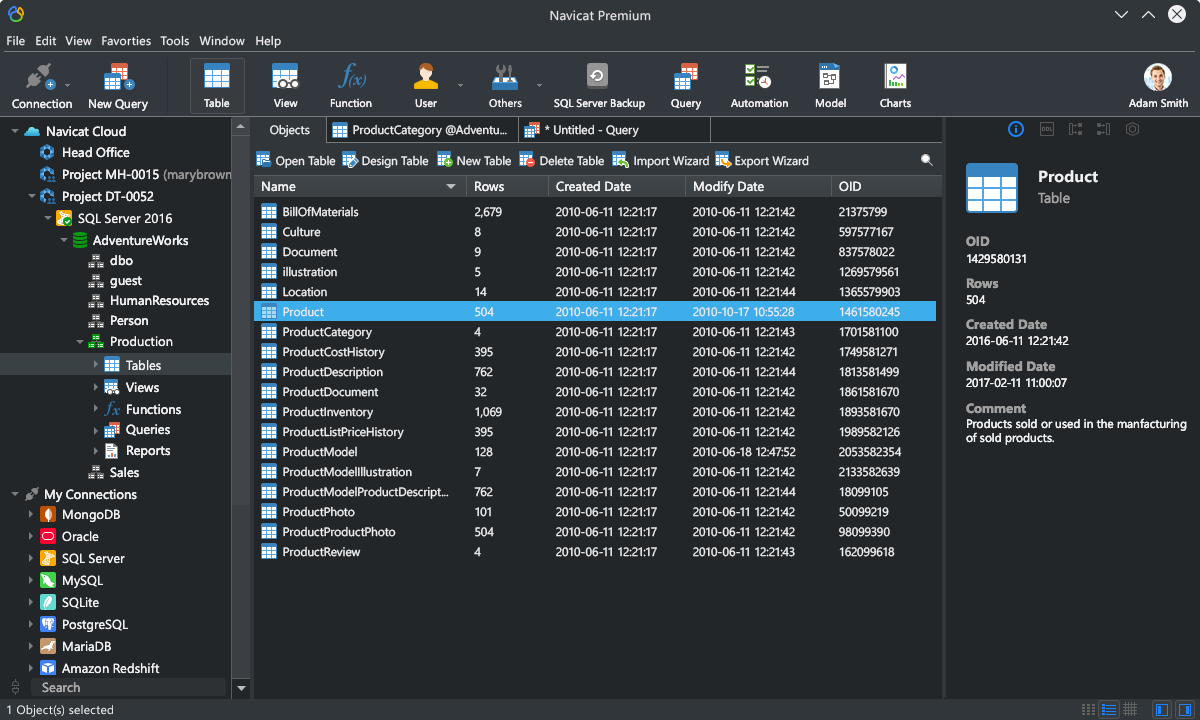The height and width of the screenshot is (720, 1200).
Task: Toggle the right information pane visibility
Action: point(1184,709)
